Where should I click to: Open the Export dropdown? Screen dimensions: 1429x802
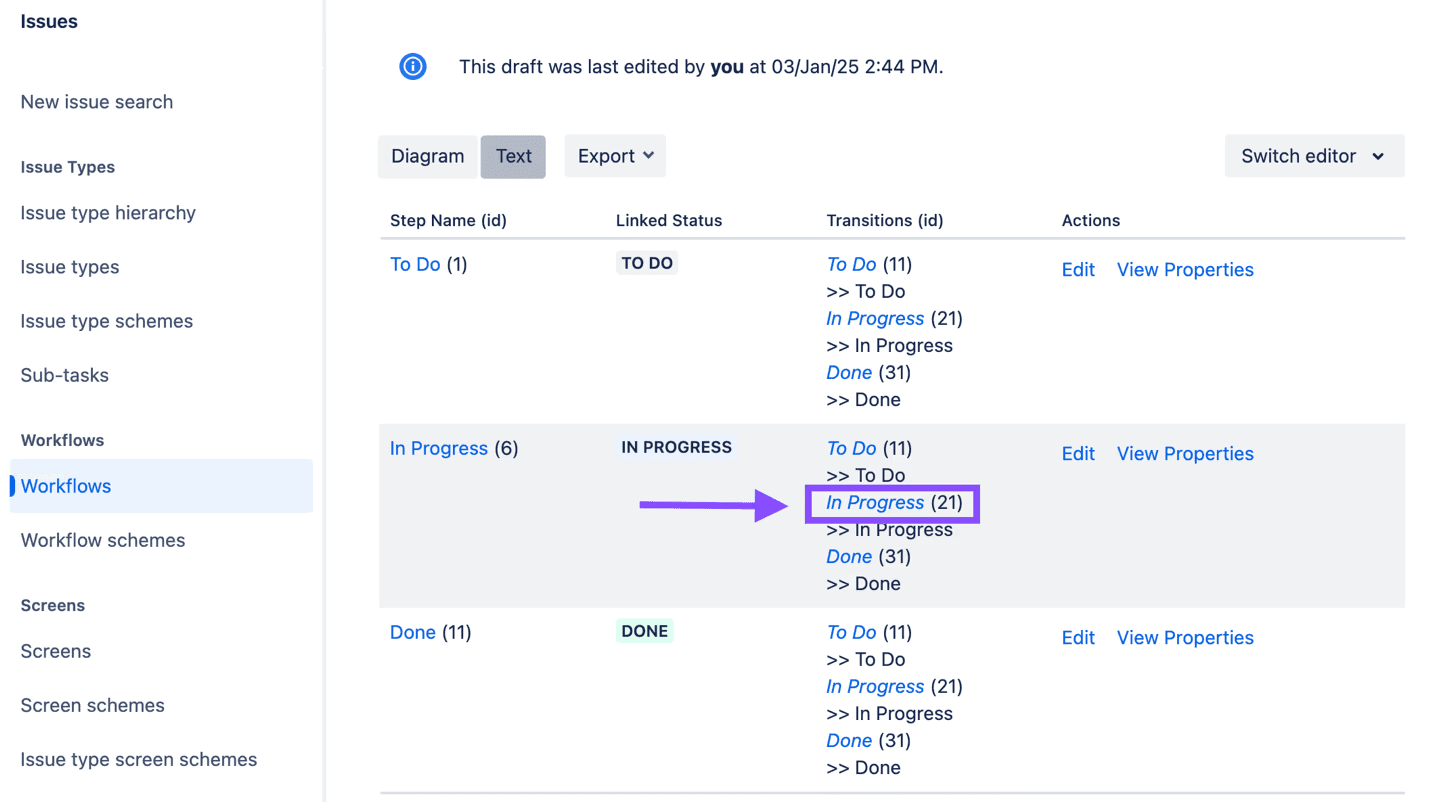click(x=614, y=156)
